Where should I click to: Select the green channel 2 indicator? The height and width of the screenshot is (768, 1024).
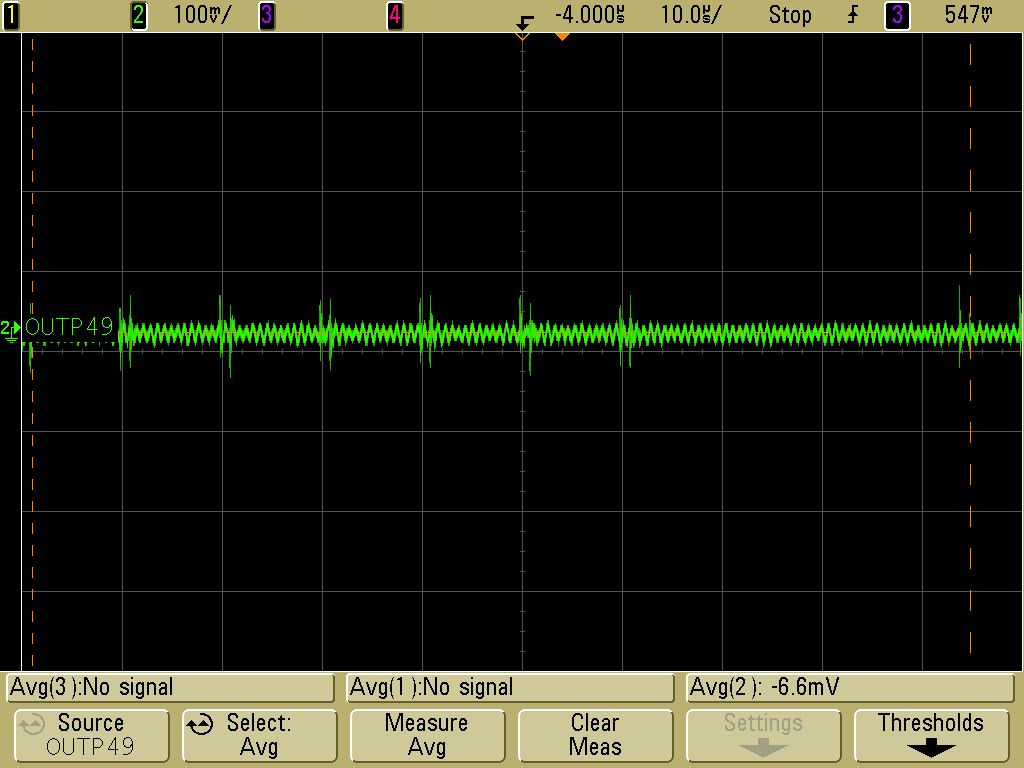(138, 15)
